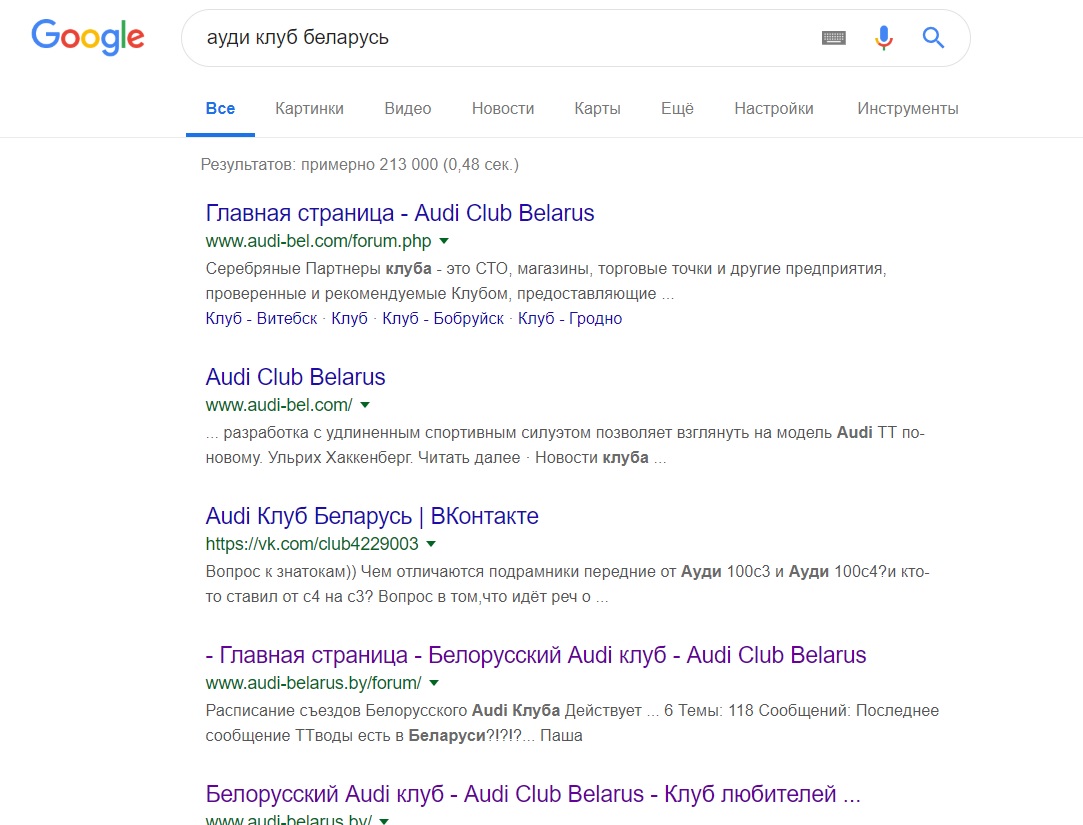Open the Карты tab

tap(597, 108)
